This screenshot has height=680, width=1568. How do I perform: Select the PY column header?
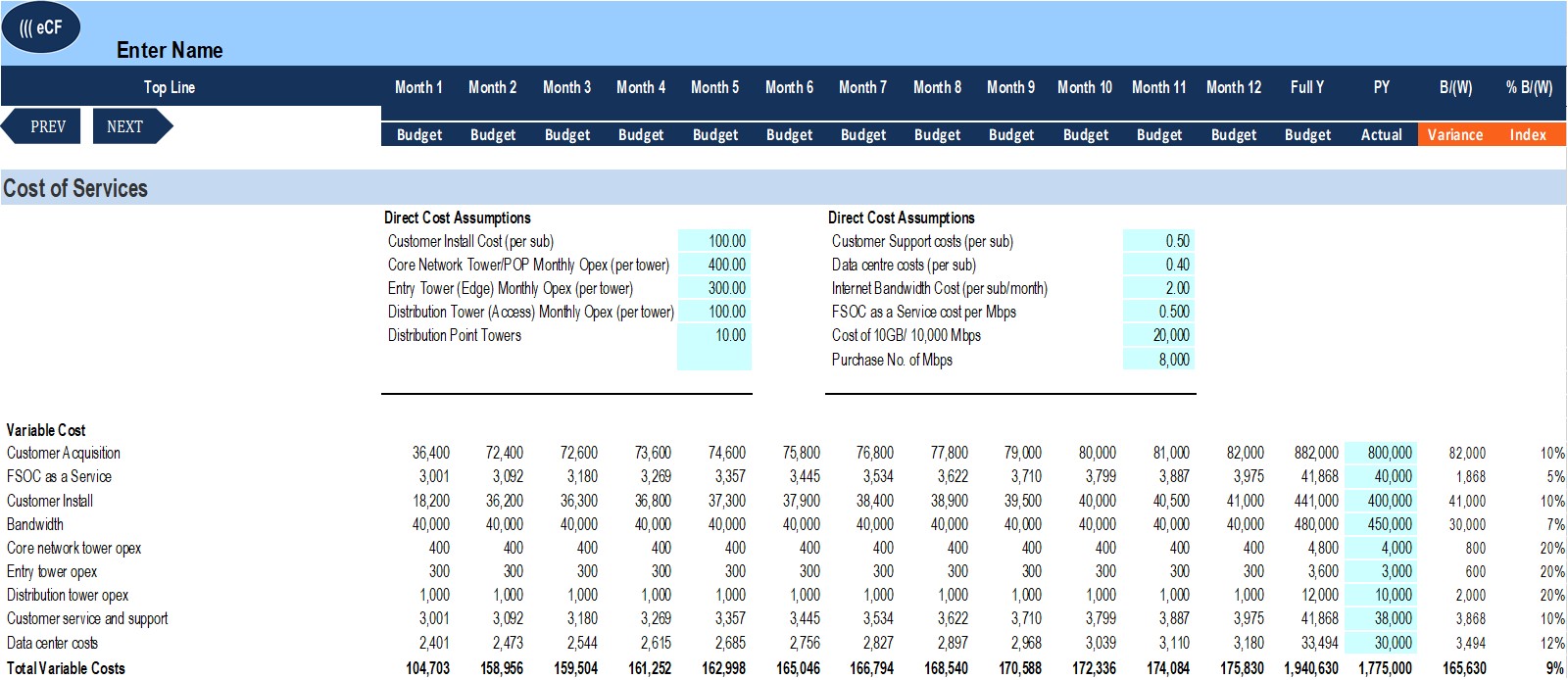(x=1382, y=87)
